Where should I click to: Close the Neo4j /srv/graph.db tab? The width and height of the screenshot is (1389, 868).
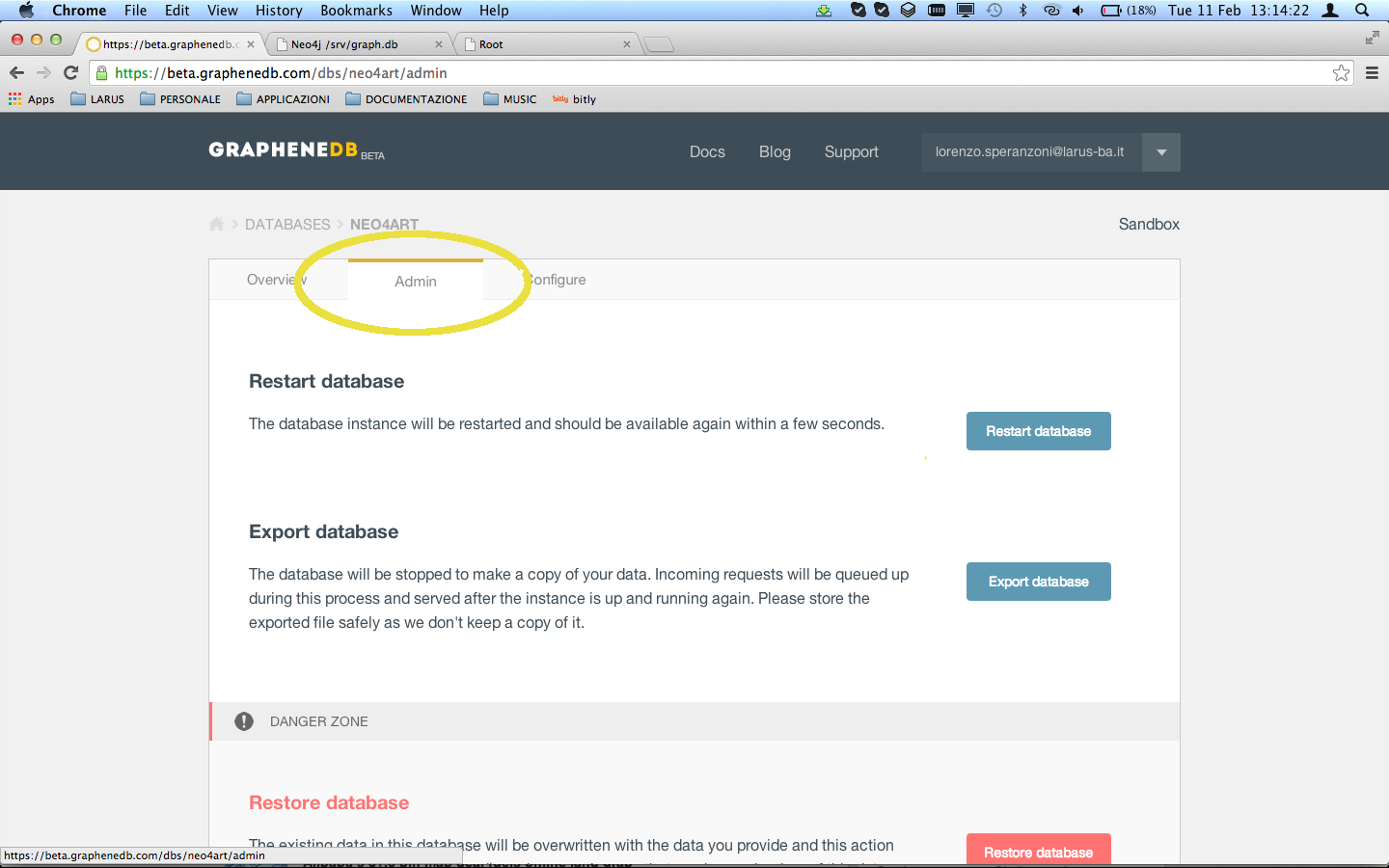click(x=439, y=44)
